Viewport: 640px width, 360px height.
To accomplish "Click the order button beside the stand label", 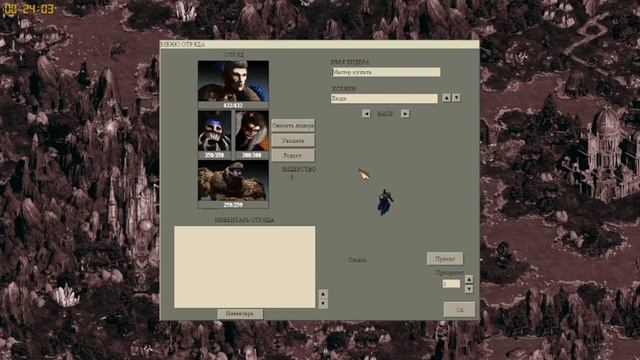I will point(445,258).
